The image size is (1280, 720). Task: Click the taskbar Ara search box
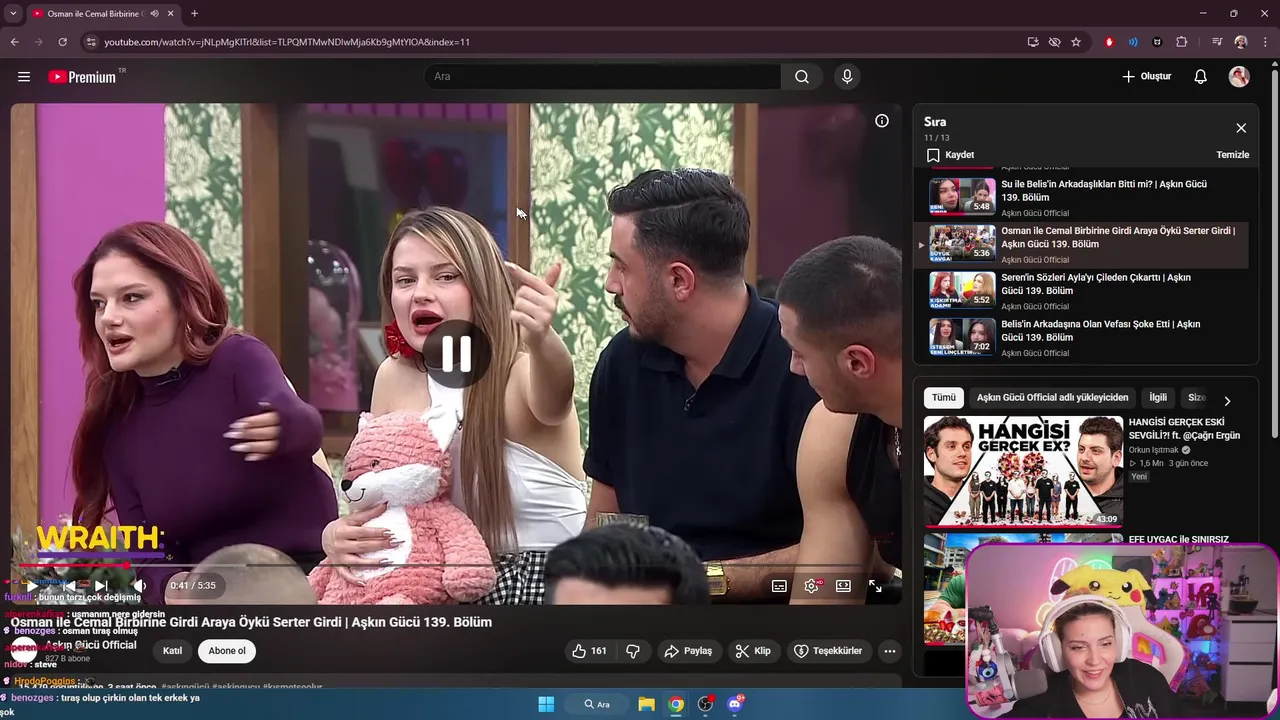click(598, 704)
